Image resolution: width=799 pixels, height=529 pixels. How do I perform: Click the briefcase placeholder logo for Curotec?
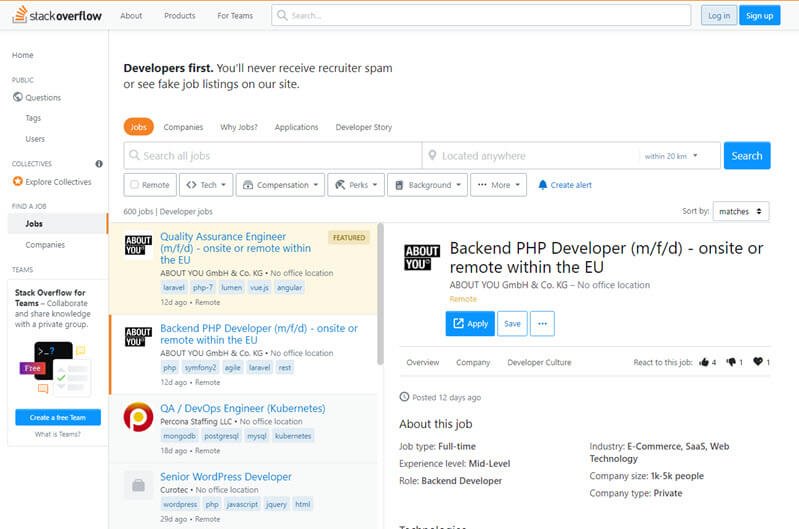point(138,485)
